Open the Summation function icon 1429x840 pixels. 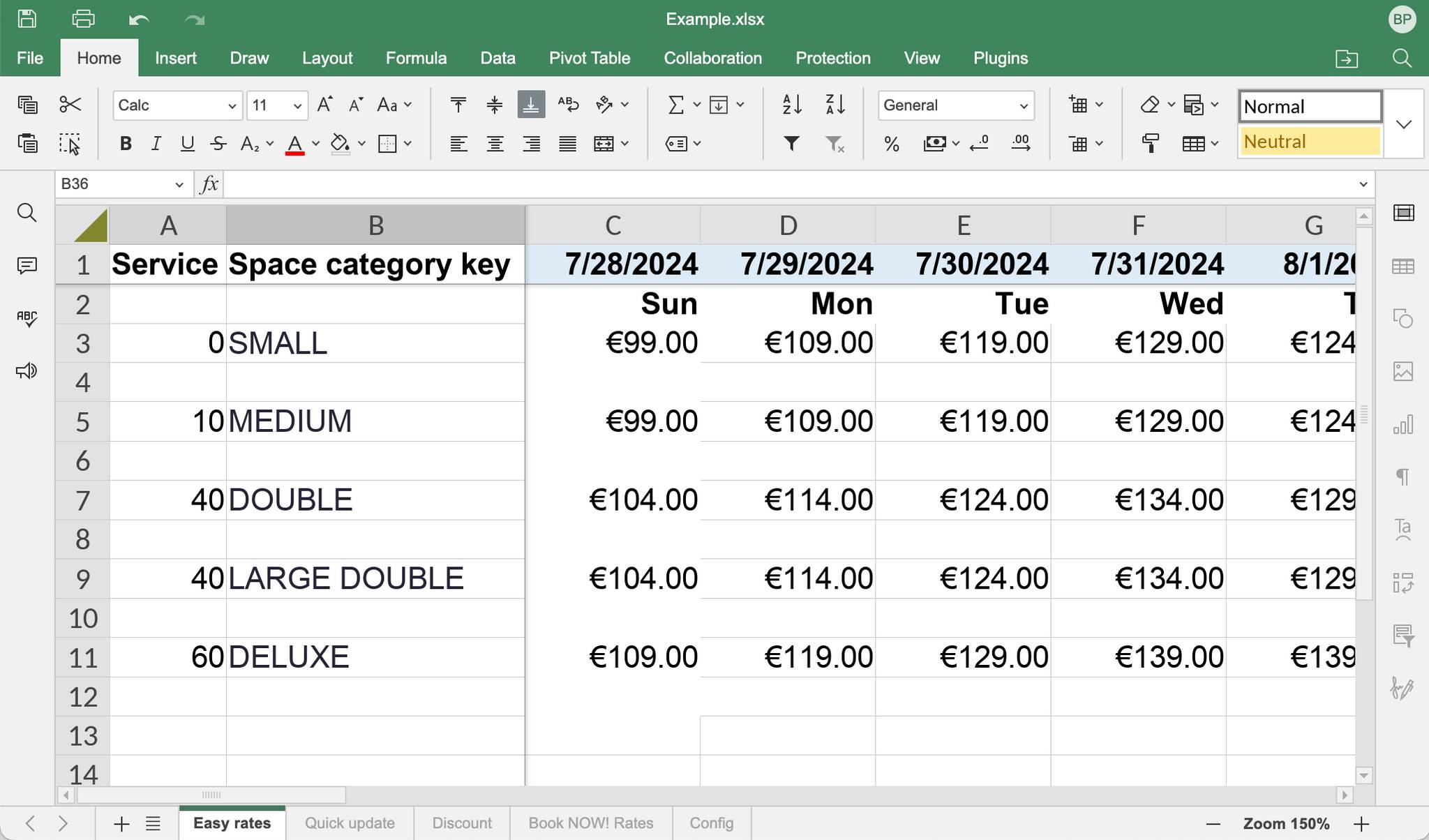coord(675,105)
